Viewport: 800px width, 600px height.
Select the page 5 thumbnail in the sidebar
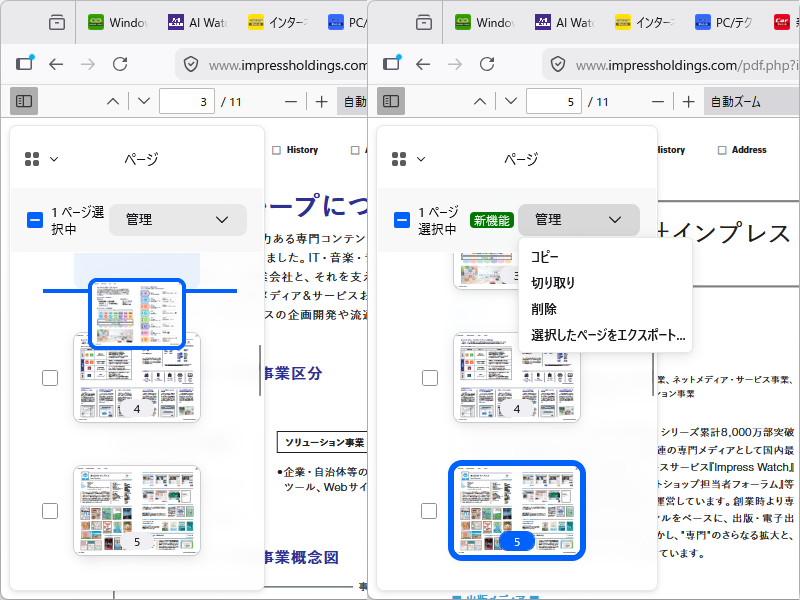(517, 510)
